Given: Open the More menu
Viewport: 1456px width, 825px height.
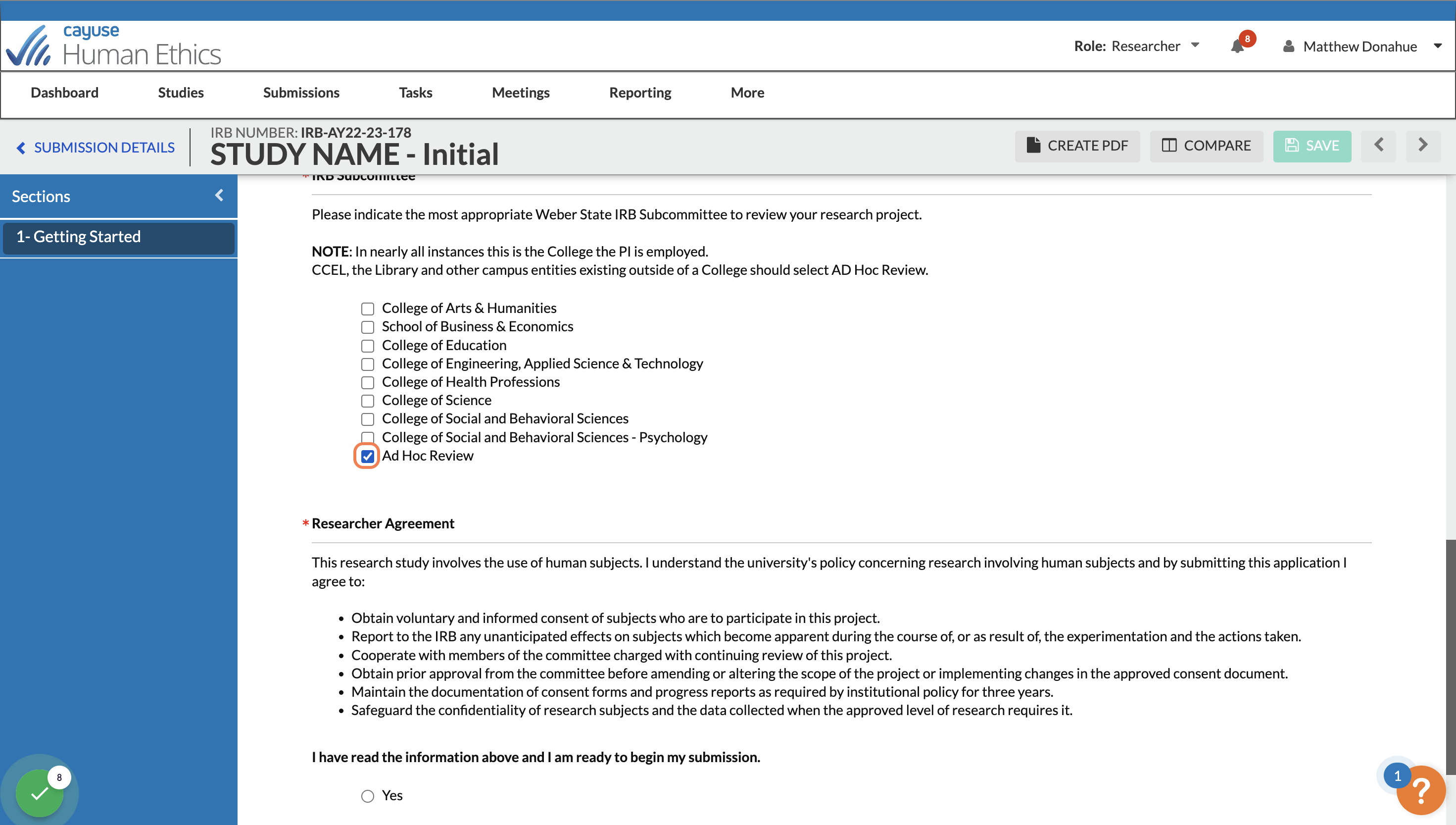Looking at the screenshot, I should click(747, 93).
